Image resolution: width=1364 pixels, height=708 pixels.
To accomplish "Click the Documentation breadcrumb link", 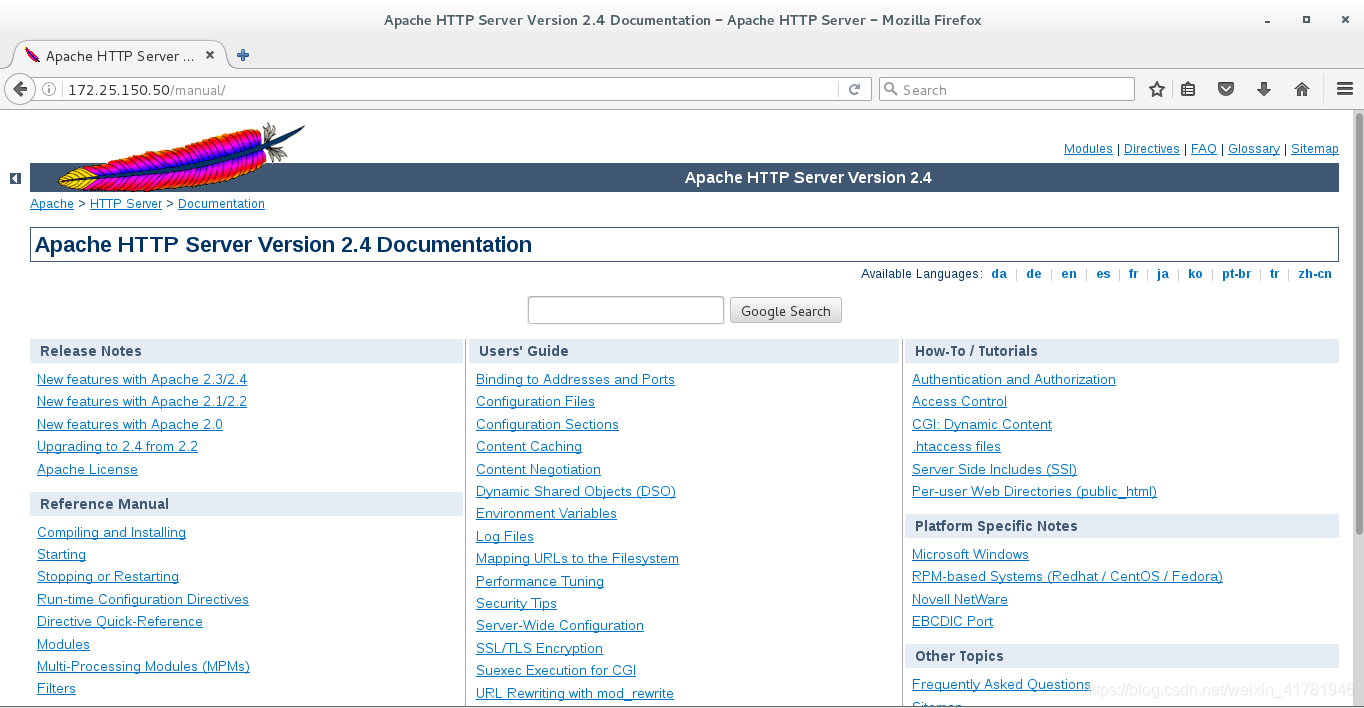I will (x=221, y=204).
